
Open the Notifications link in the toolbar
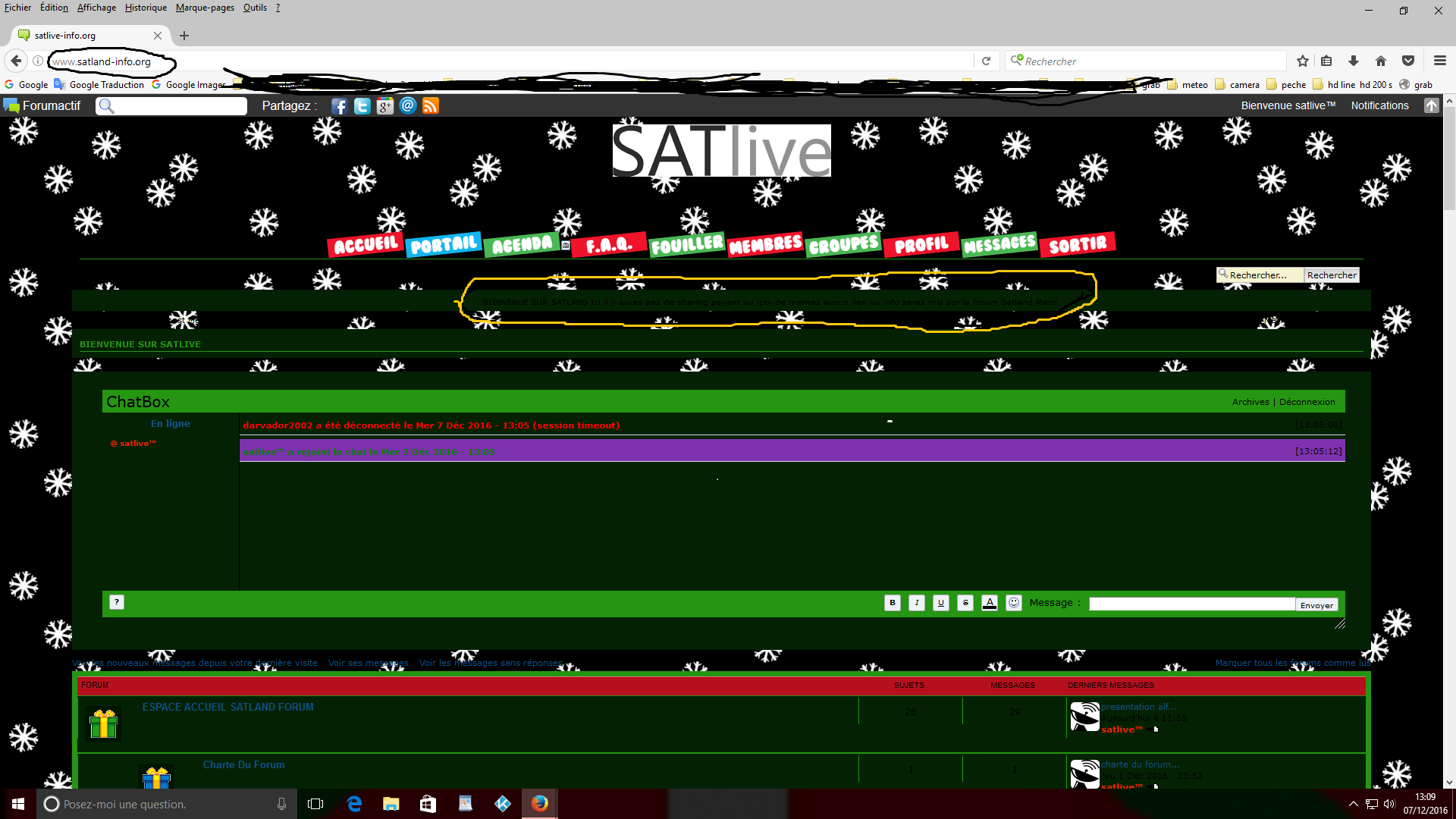[1379, 106]
